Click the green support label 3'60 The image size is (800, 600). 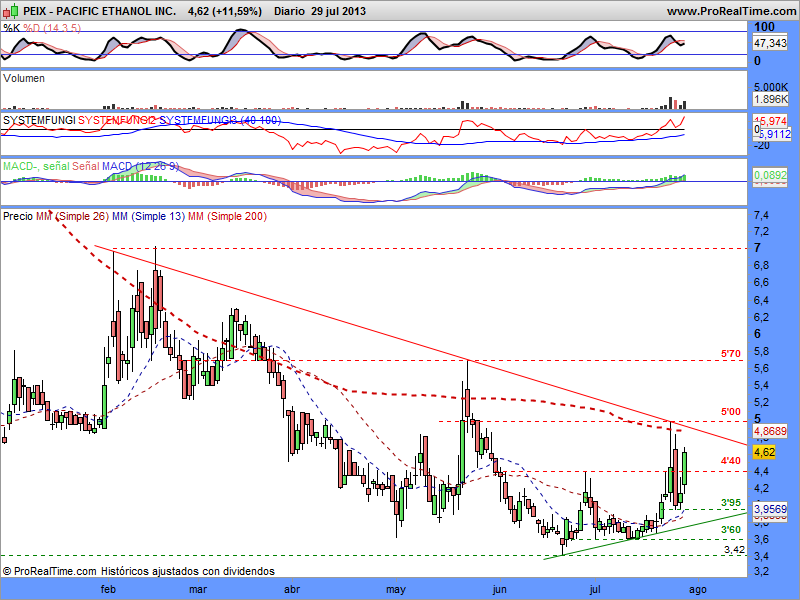coord(731,530)
